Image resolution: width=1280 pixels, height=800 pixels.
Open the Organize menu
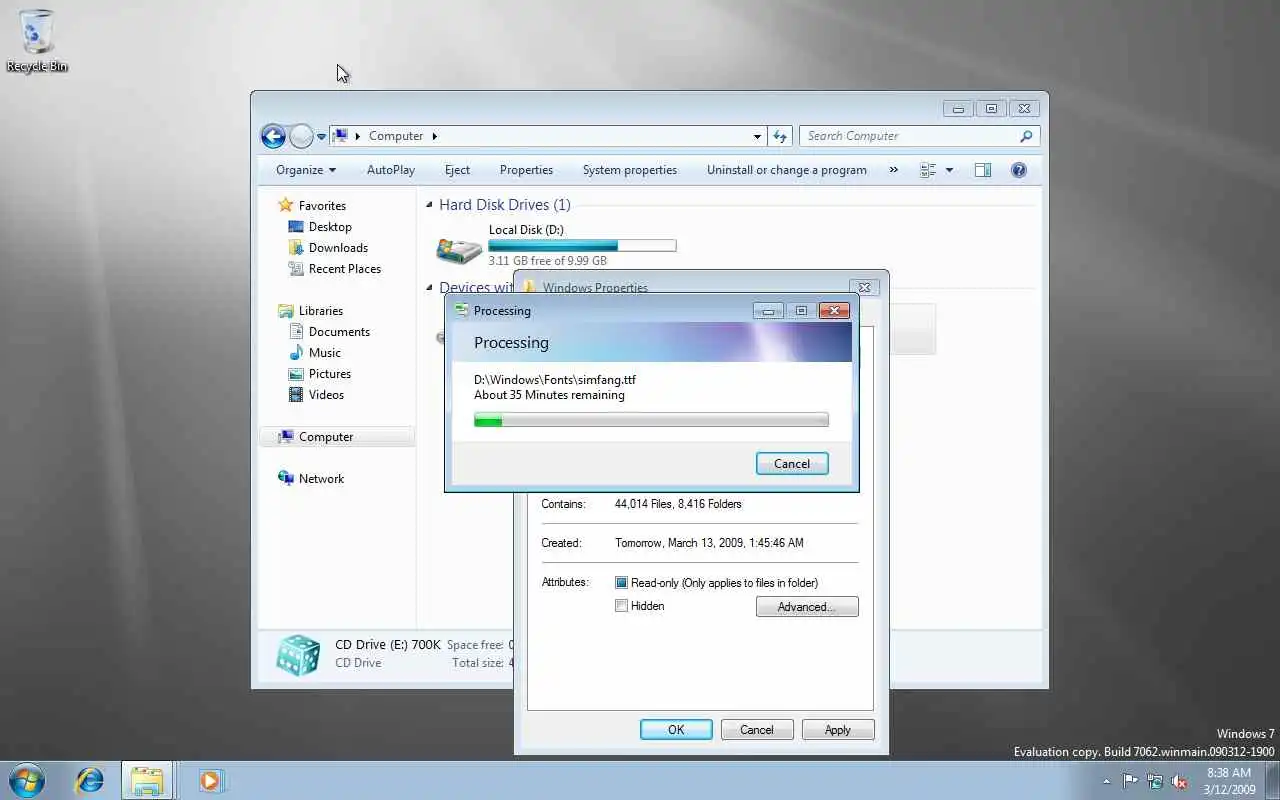[306, 170]
